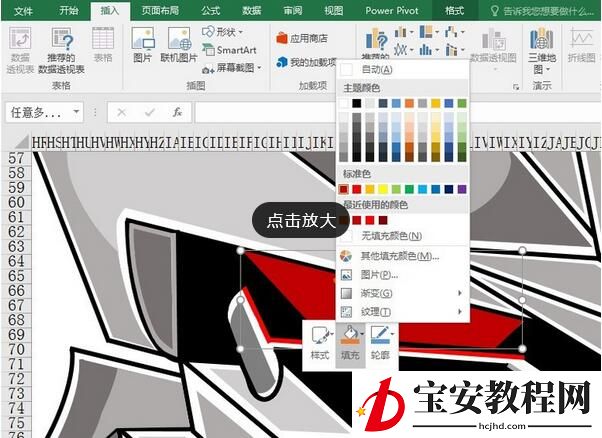This screenshot has width=602, height=438.
Task: Click the fx insert function icon
Action: [x=177, y=112]
